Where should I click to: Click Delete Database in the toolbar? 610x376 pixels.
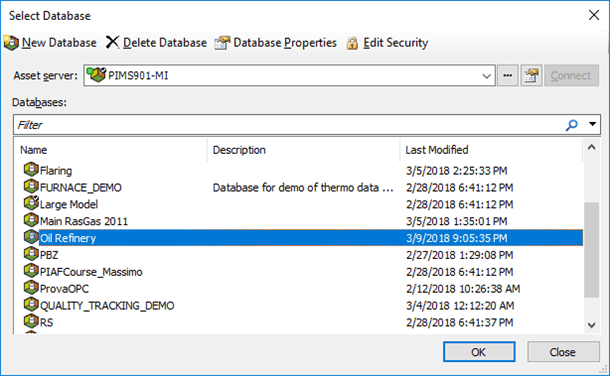click(156, 42)
